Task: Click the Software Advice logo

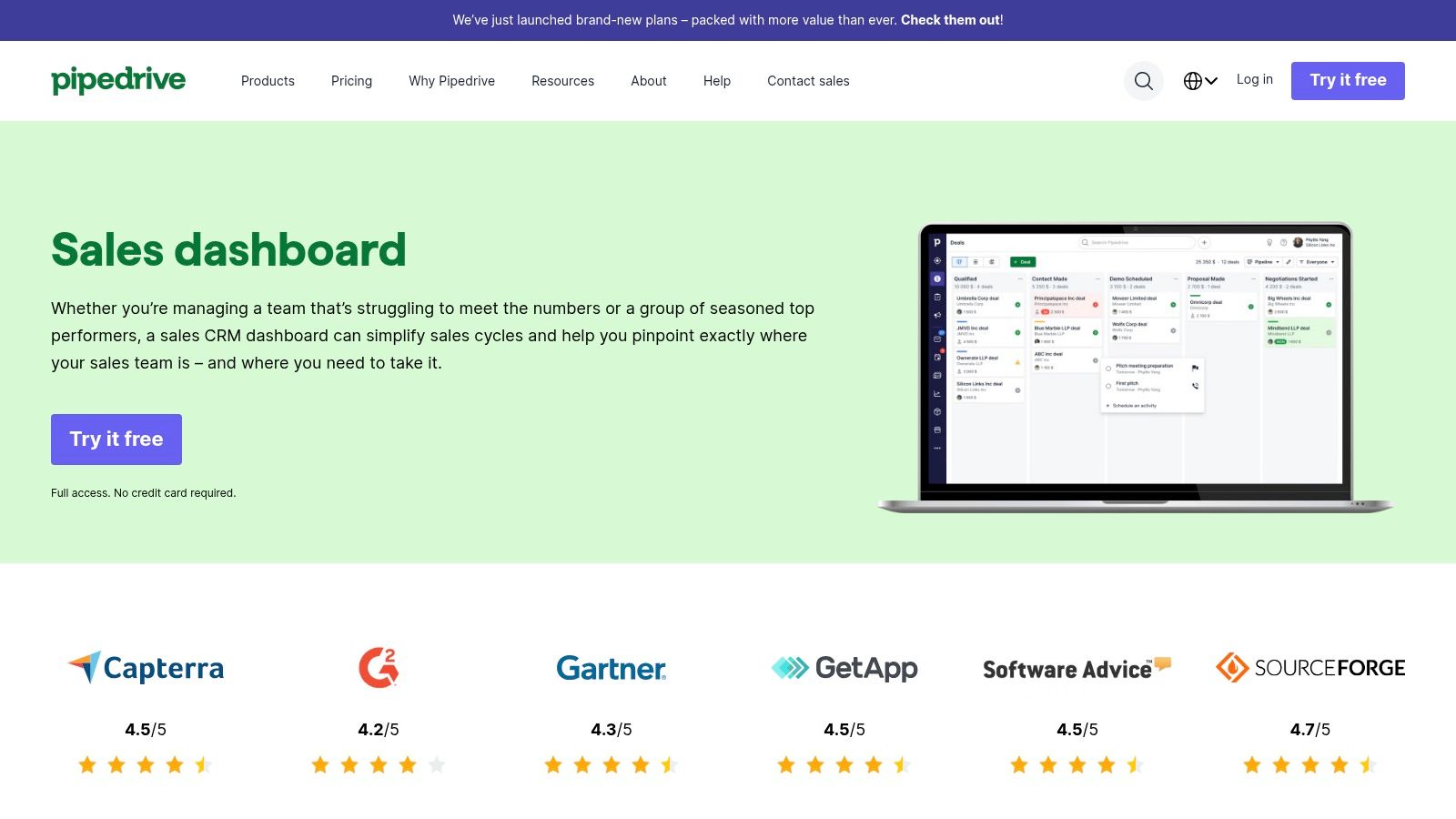Action: [x=1077, y=668]
